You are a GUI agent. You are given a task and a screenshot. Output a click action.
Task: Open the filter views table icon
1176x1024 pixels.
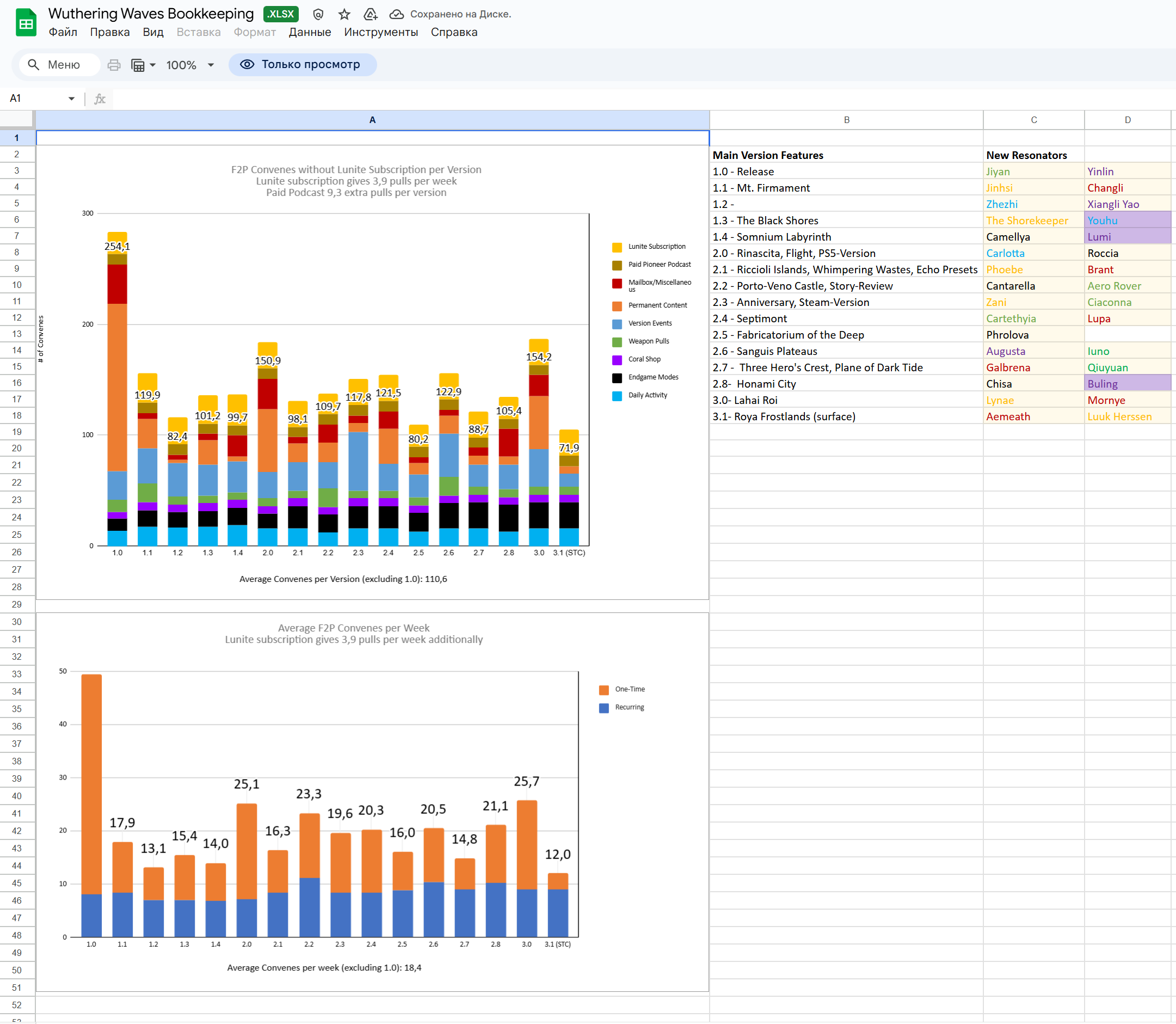[x=138, y=65]
